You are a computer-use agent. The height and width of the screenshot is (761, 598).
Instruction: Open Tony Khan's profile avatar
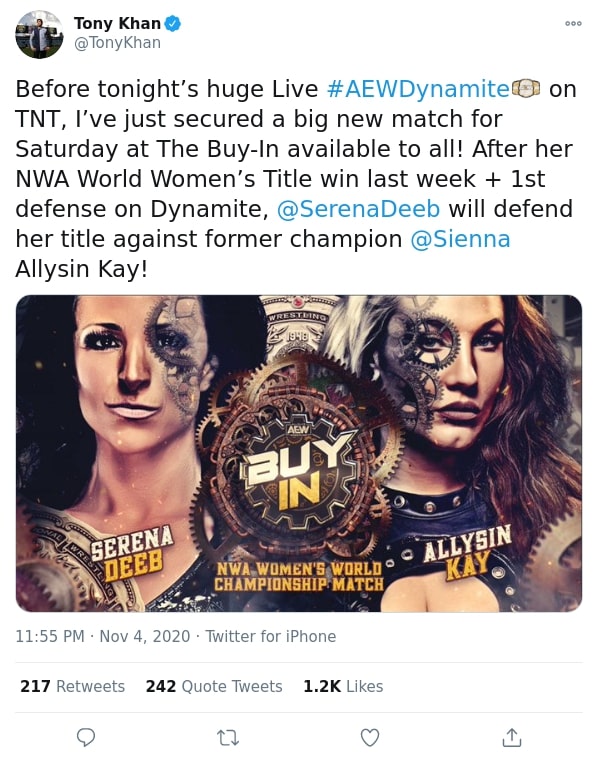39,34
